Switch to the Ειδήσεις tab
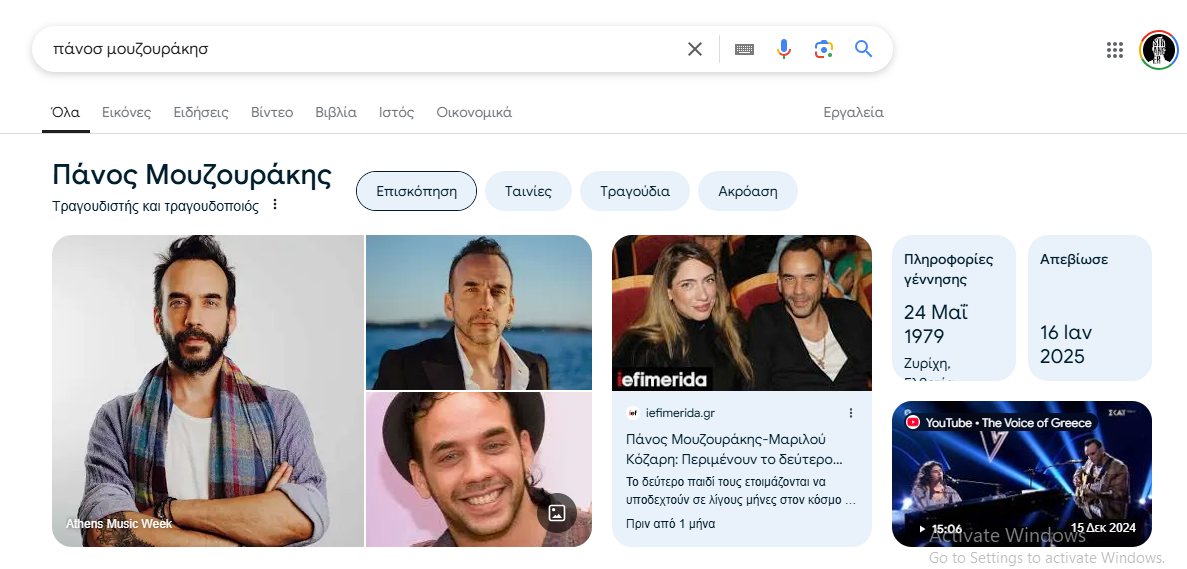The width and height of the screenshot is (1187, 569). [200, 112]
